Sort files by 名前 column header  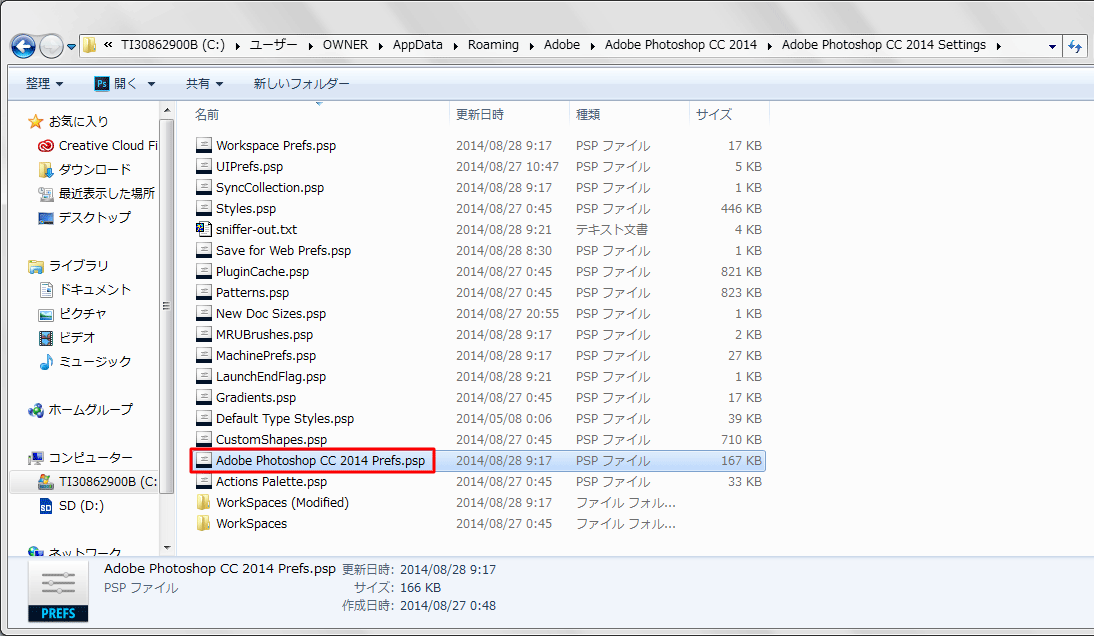coord(207,114)
